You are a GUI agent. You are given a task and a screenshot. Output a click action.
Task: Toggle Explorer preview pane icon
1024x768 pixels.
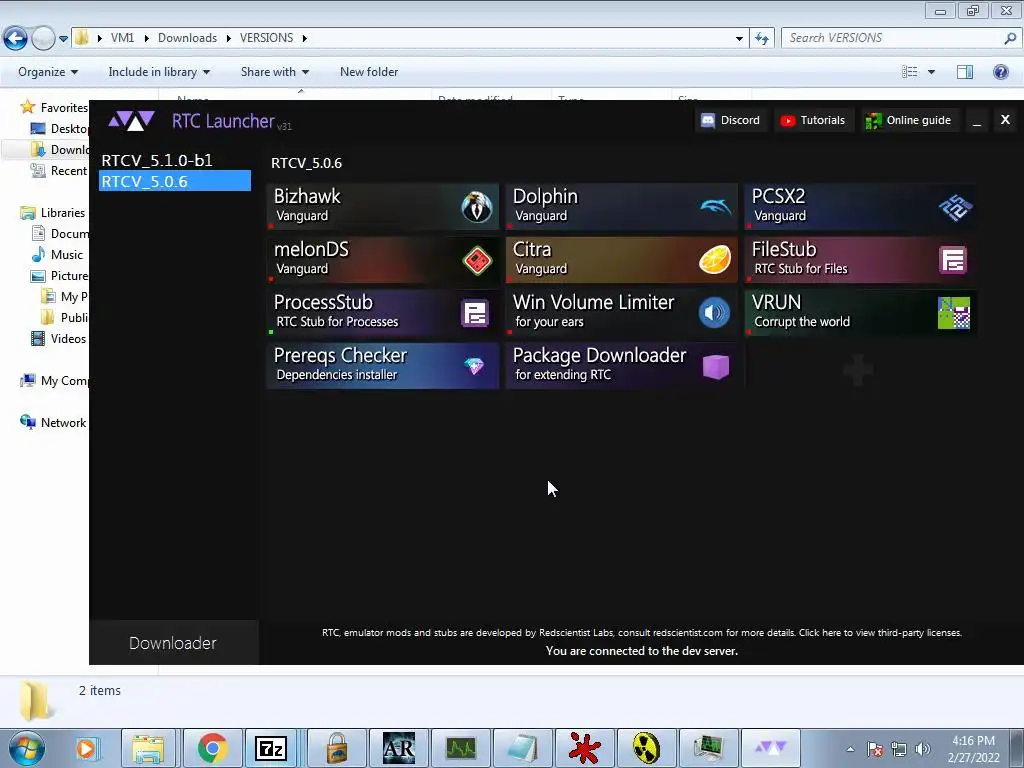click(965, 72)
